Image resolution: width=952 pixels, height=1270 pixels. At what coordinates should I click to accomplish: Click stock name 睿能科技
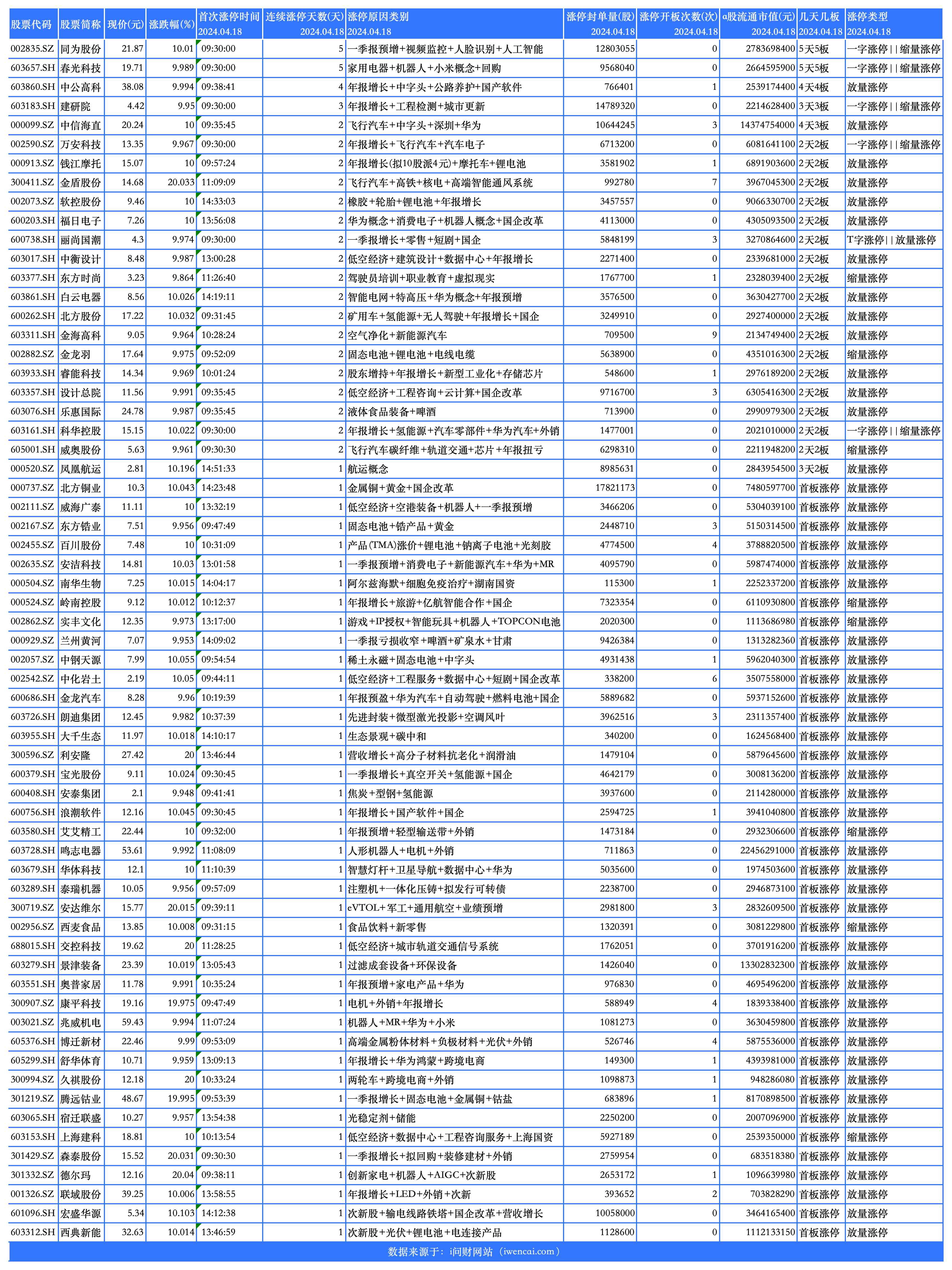pyautogui.click(x=81, y=373)
